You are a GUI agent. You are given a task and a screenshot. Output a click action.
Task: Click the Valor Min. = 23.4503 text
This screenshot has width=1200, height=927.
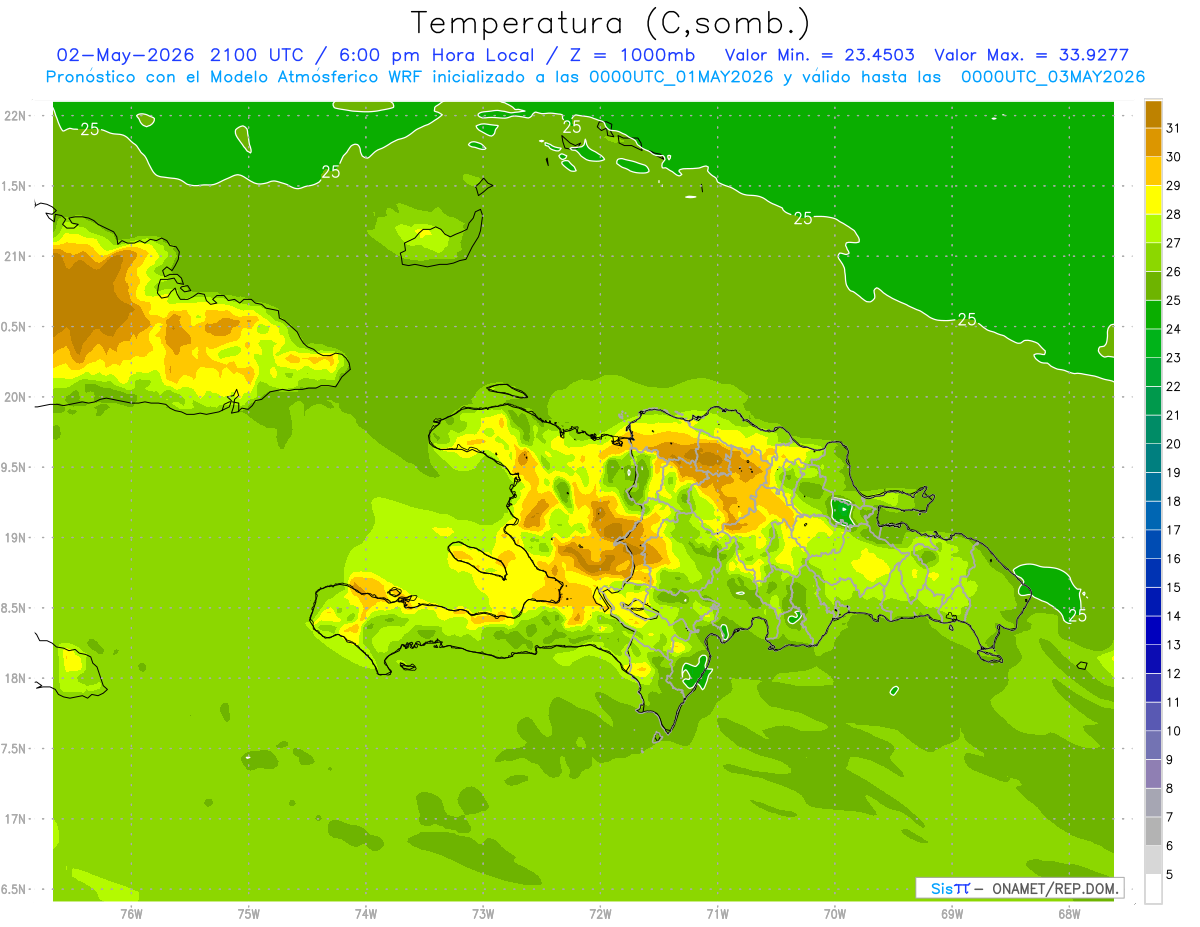coord(819,55)
